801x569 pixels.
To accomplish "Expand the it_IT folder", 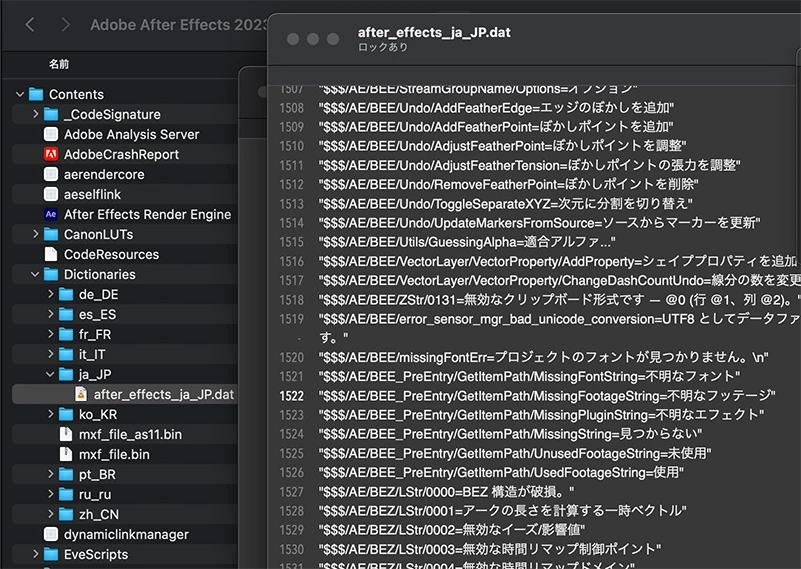I will coord(50,354).
